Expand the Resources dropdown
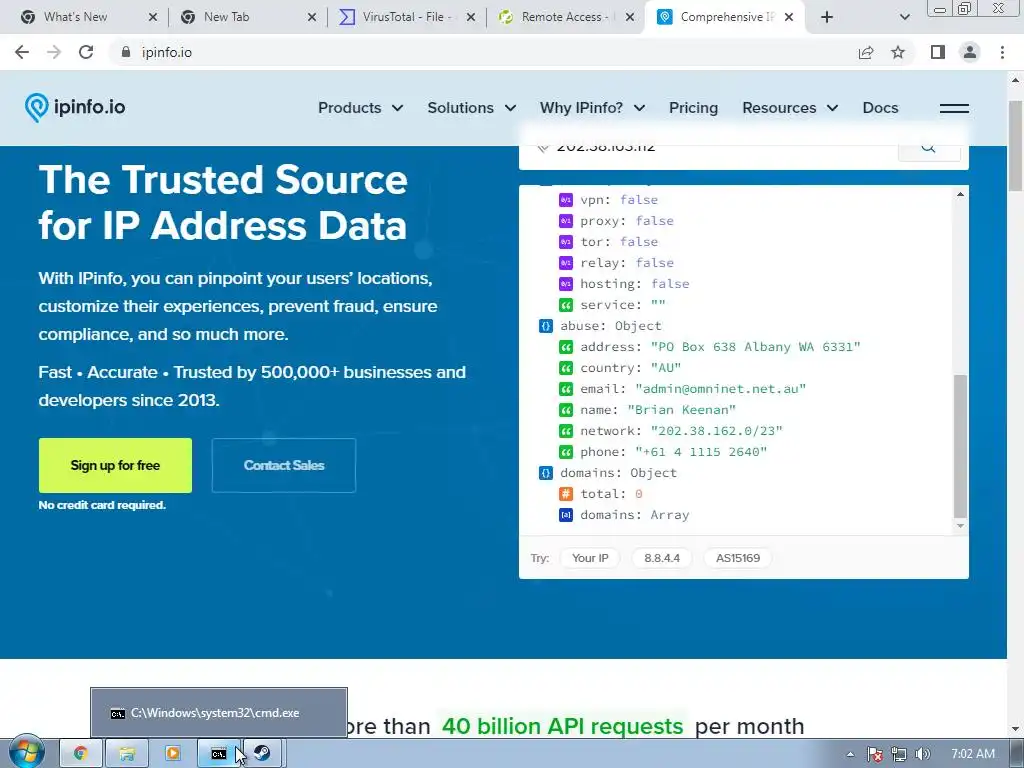 coord(790,108)
